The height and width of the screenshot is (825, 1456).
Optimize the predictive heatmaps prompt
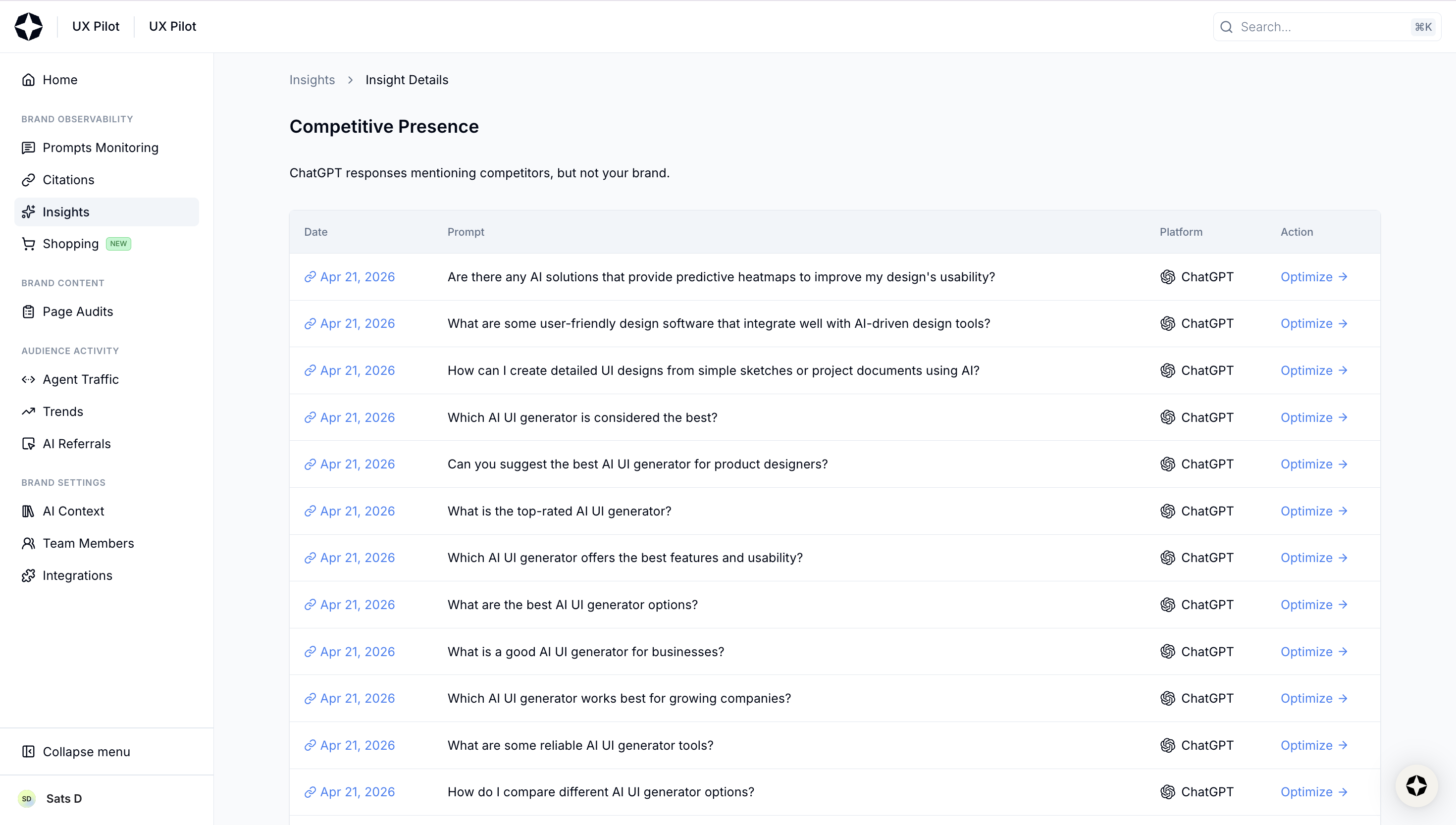click(1313, 277)
